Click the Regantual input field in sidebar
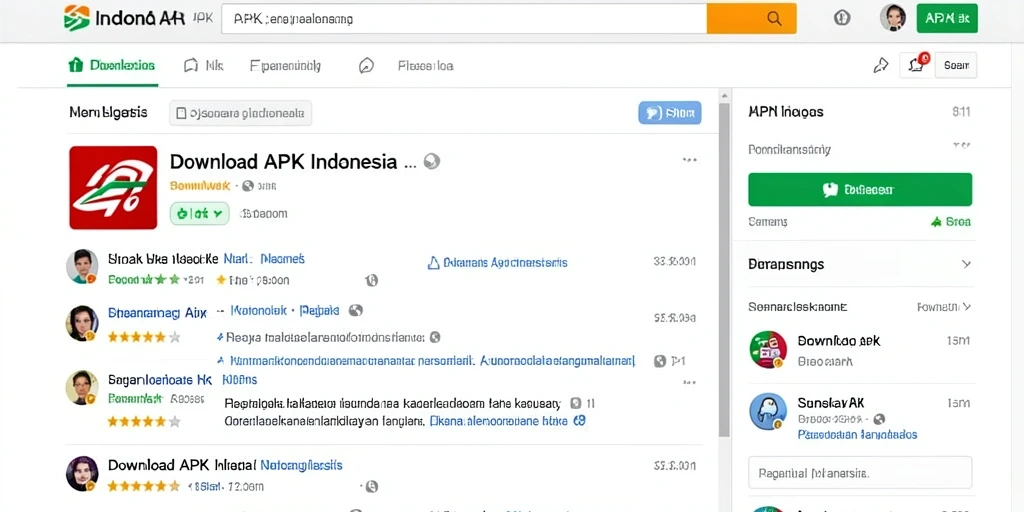This screenshot has width=1024, height=512. pyautogui.click(x=860, y=472)
